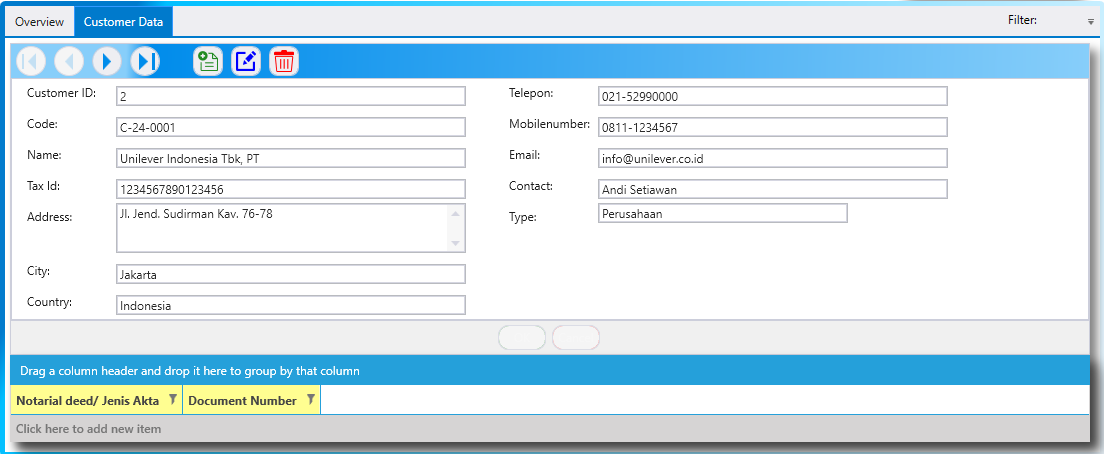Edit the current customer record
Image resolution: width=1104 pixels, height=454 pixels.
[246, 61]
